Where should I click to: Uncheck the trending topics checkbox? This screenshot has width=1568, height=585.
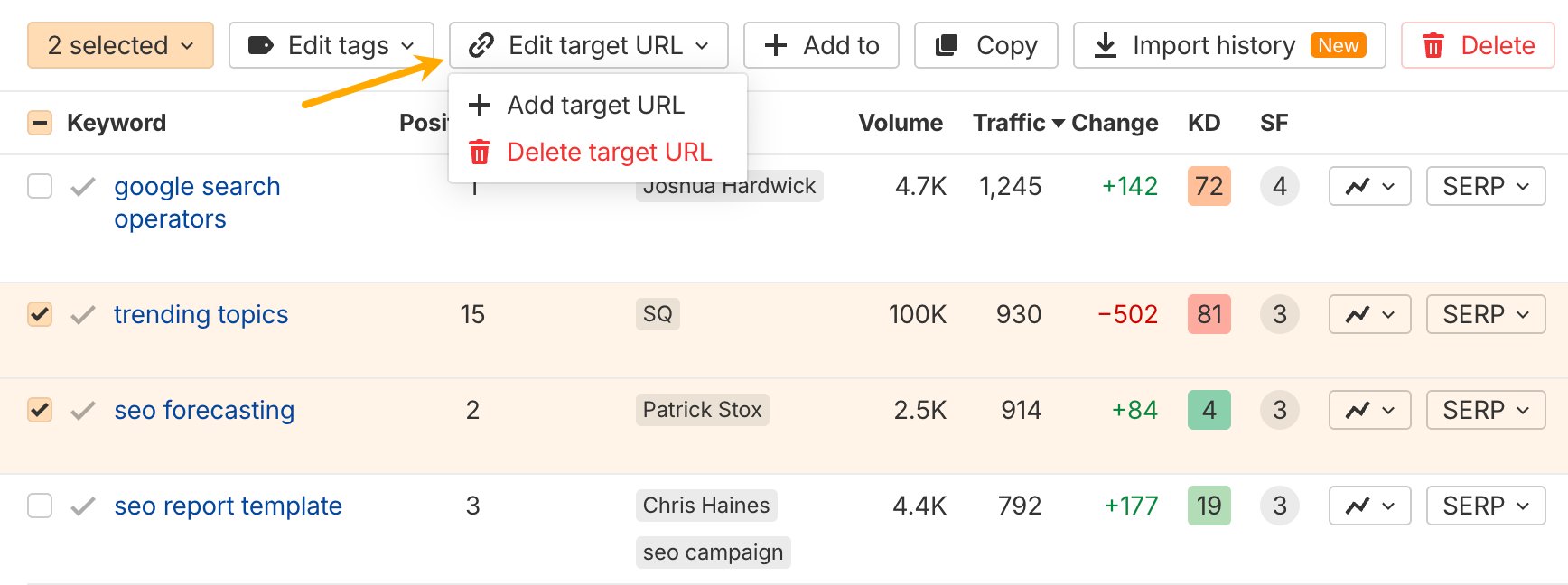pos(40,314)
